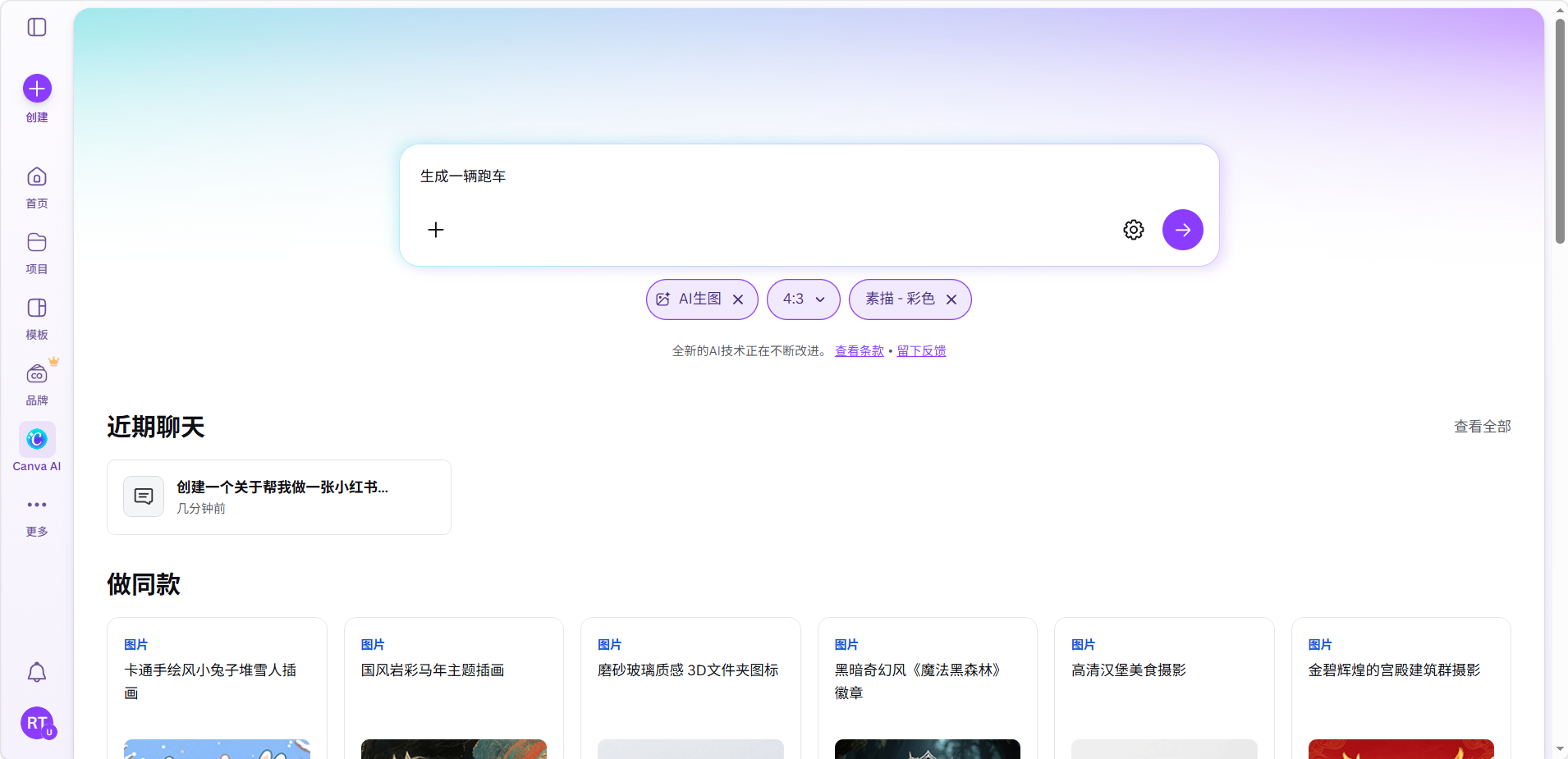Open the Templates icon in sidebar
The width and height of the screenshot is (1568, 759).
coord(37,309)
